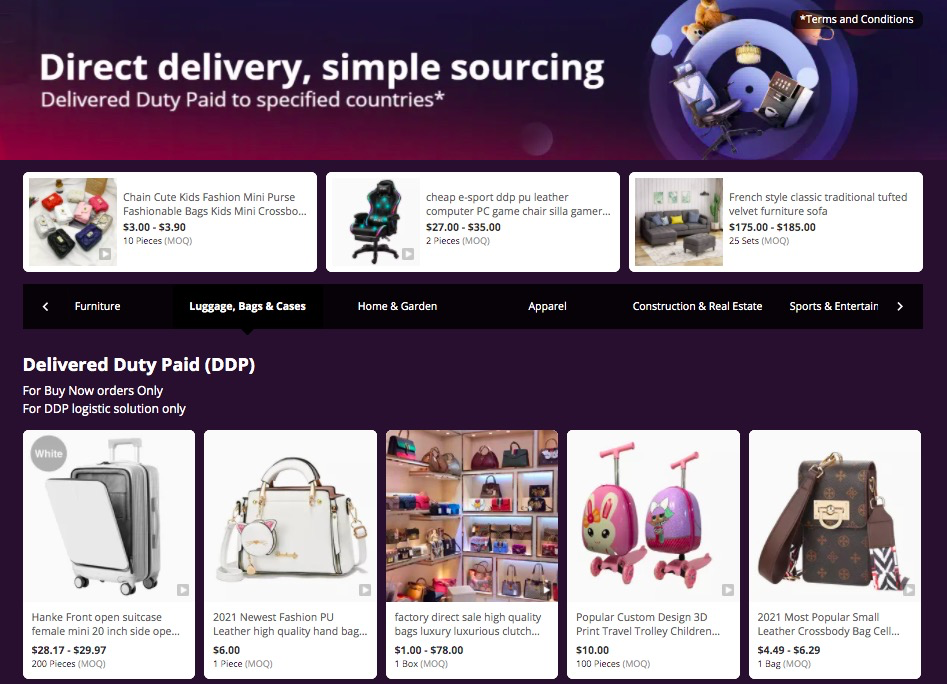Open Construction & Real Estate tab
The height and width of the screenshot is (684, 947).
(x=697, y=306)
